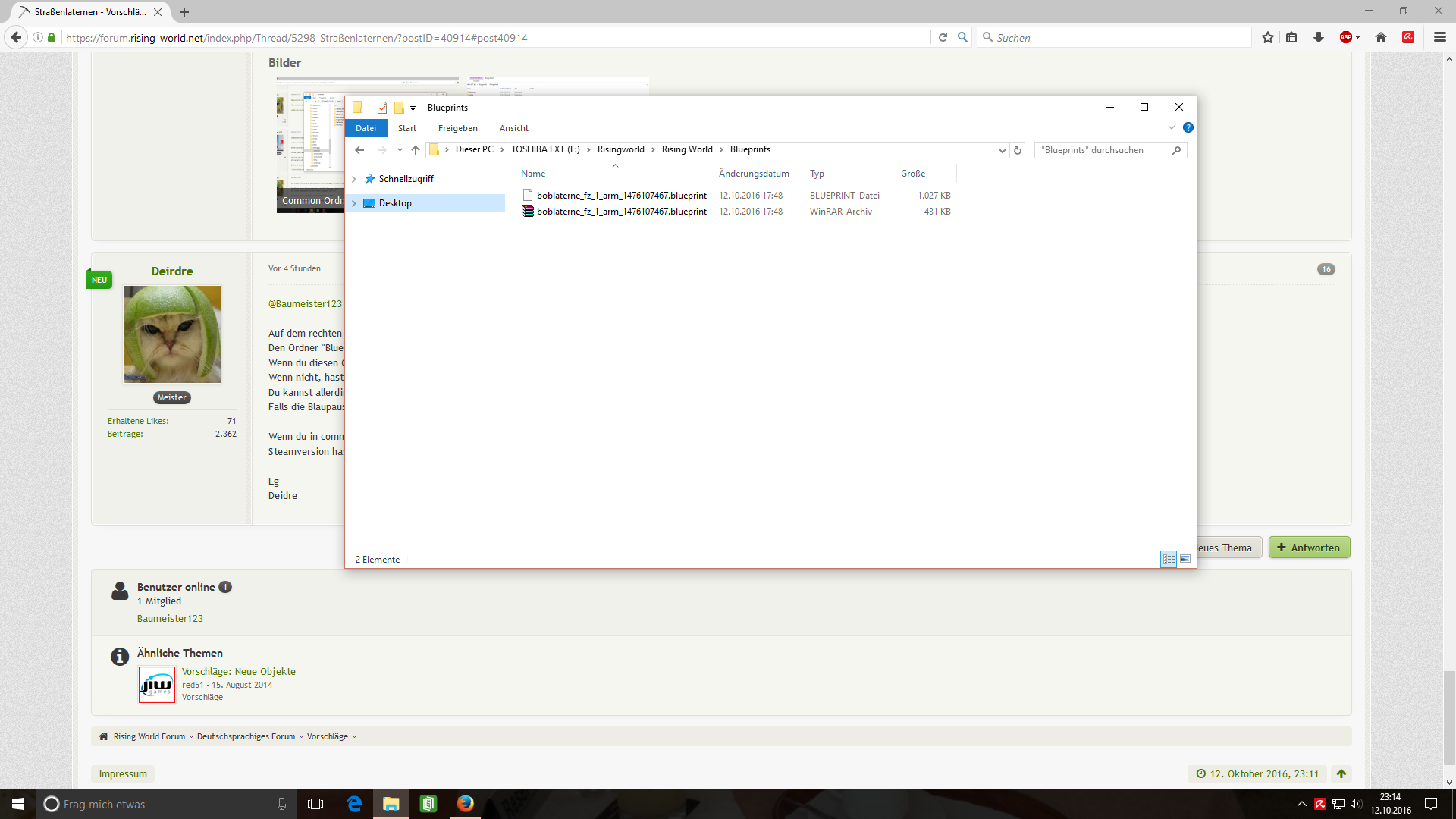Switch to large icons view in Explorer
Screen dimensions: 1456x819
point(1185,559)
